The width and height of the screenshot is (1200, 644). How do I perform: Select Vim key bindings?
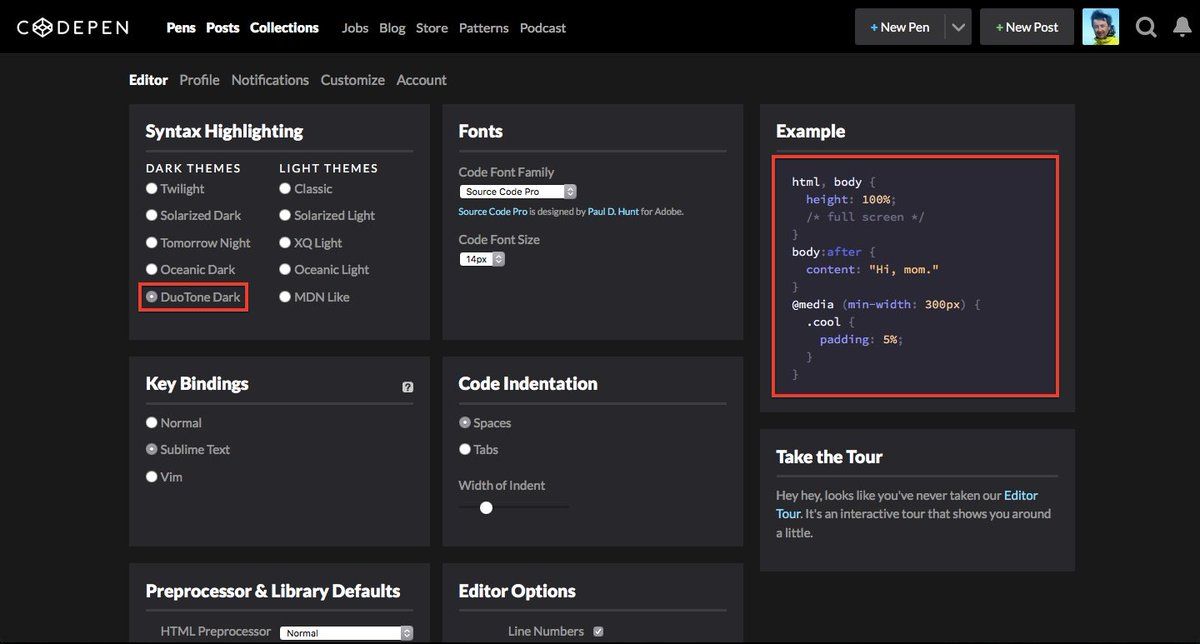[164, 477]
